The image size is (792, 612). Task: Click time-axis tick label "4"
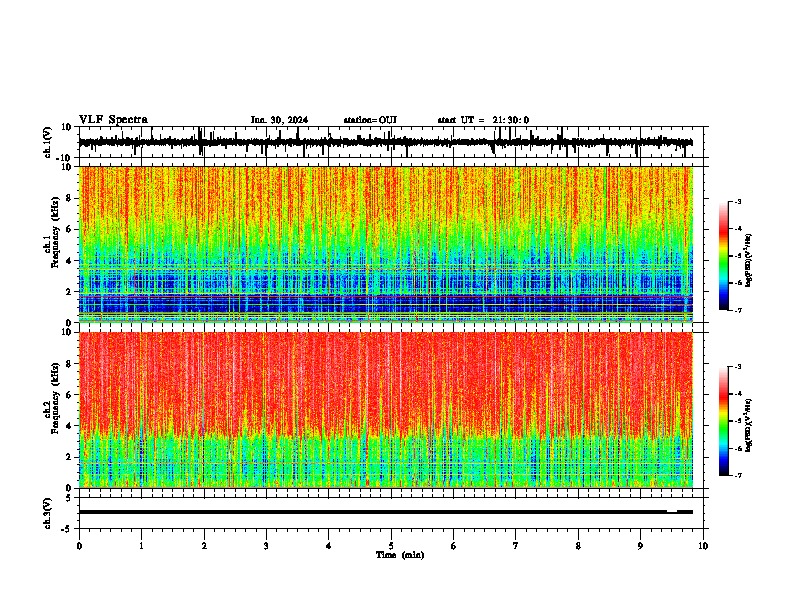point(329,546)
